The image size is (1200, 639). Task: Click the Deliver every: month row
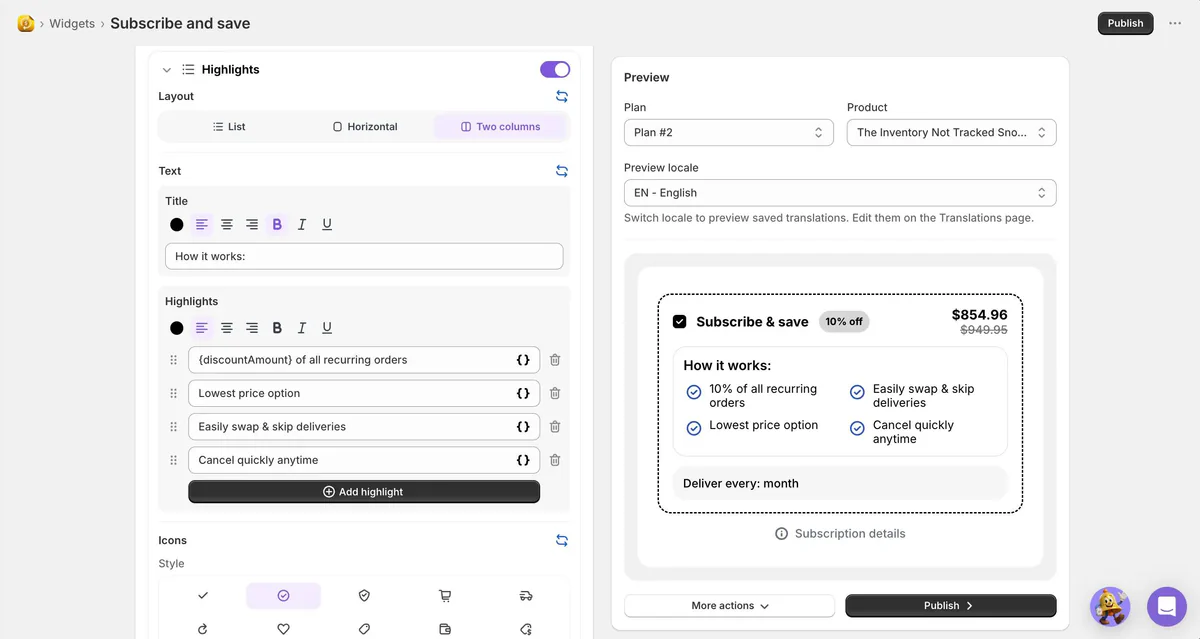pyautogui.click(x=840, y=483)
